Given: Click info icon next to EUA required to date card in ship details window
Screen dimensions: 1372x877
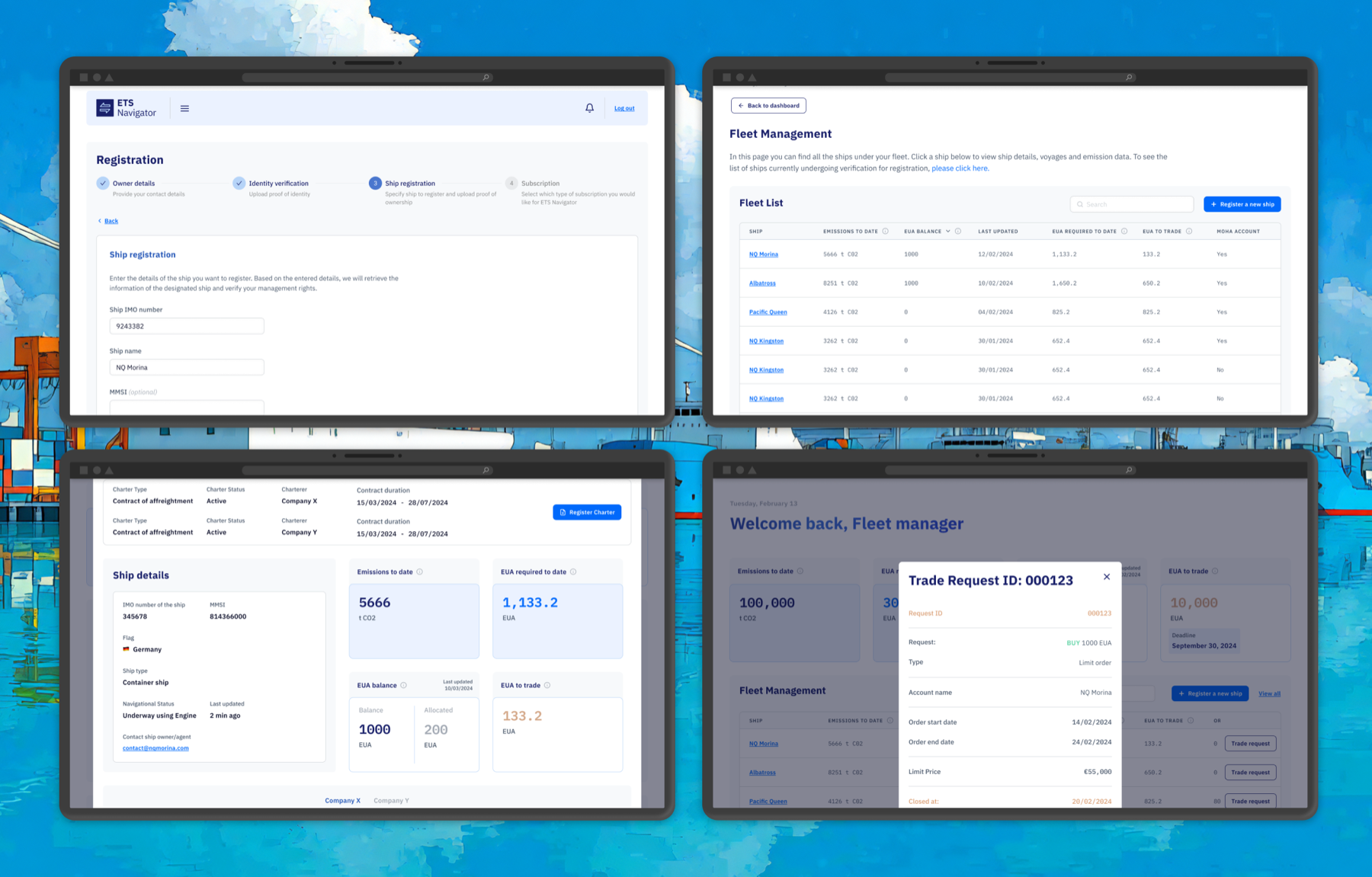Looking at the screenshot, I should point(573,571).
